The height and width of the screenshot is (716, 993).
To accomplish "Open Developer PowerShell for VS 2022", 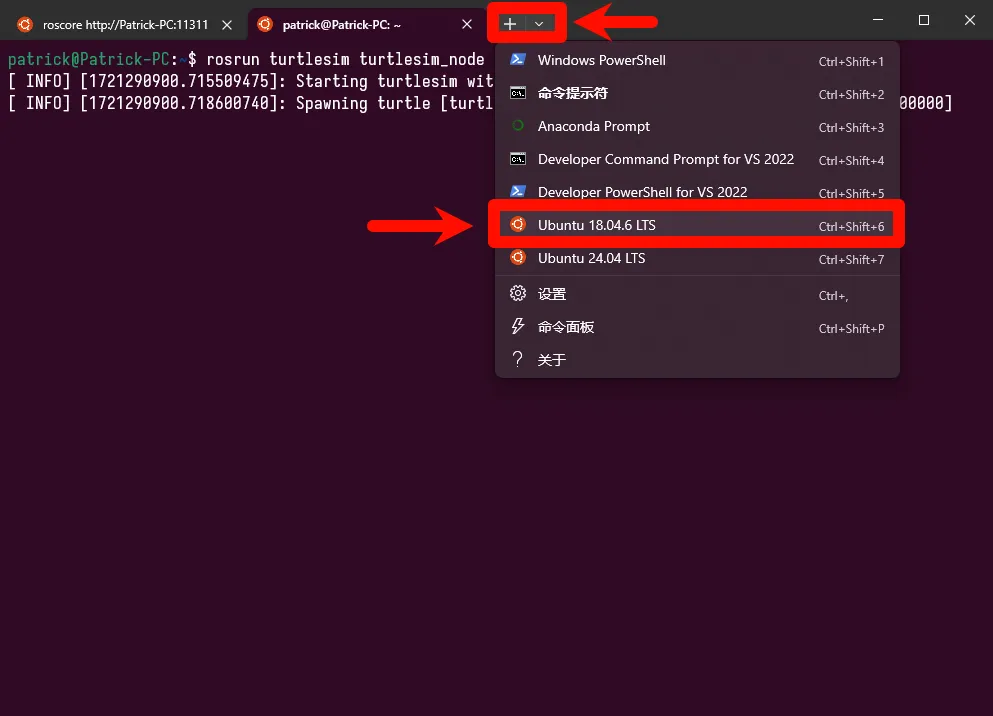I will [697, 192].
